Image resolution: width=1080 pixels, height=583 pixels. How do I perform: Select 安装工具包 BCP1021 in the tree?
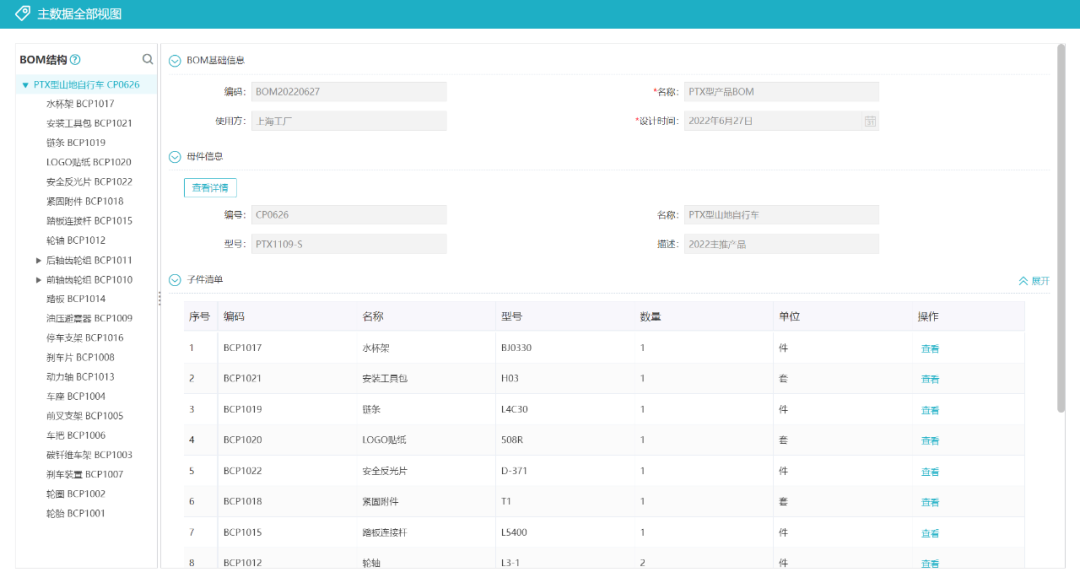tap(89, 123)
